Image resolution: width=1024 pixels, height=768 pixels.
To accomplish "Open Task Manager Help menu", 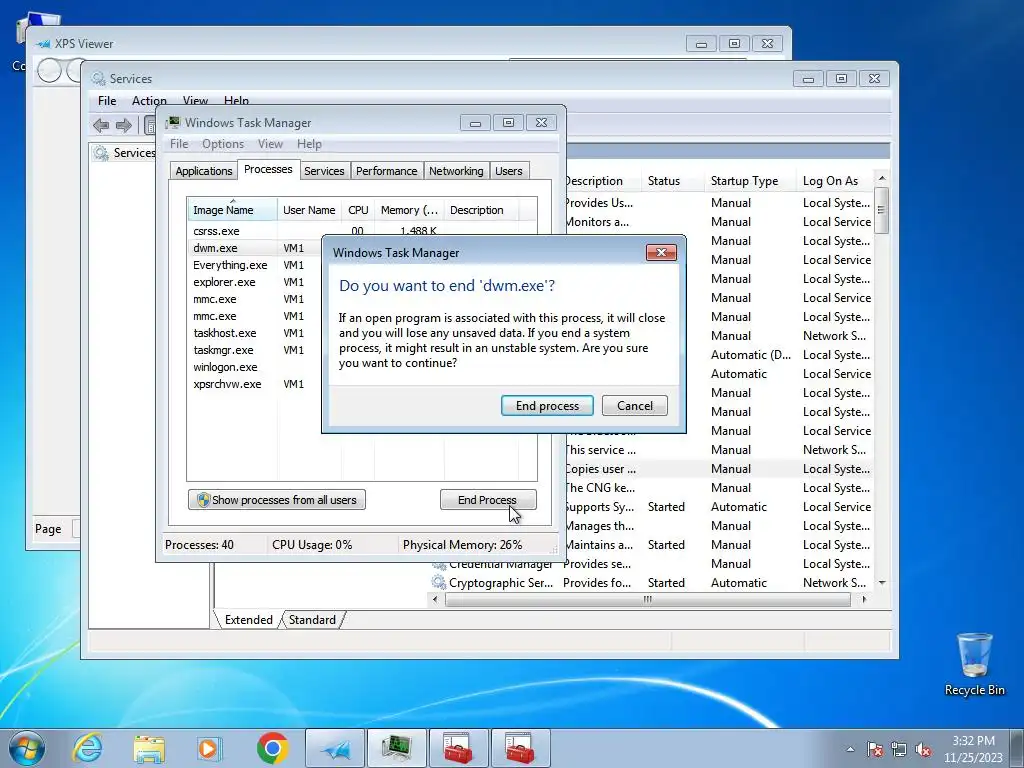I will point(309,144).
